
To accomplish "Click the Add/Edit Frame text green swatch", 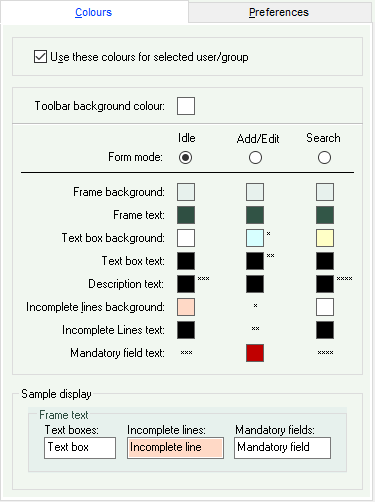I will (x=255, y=215).
